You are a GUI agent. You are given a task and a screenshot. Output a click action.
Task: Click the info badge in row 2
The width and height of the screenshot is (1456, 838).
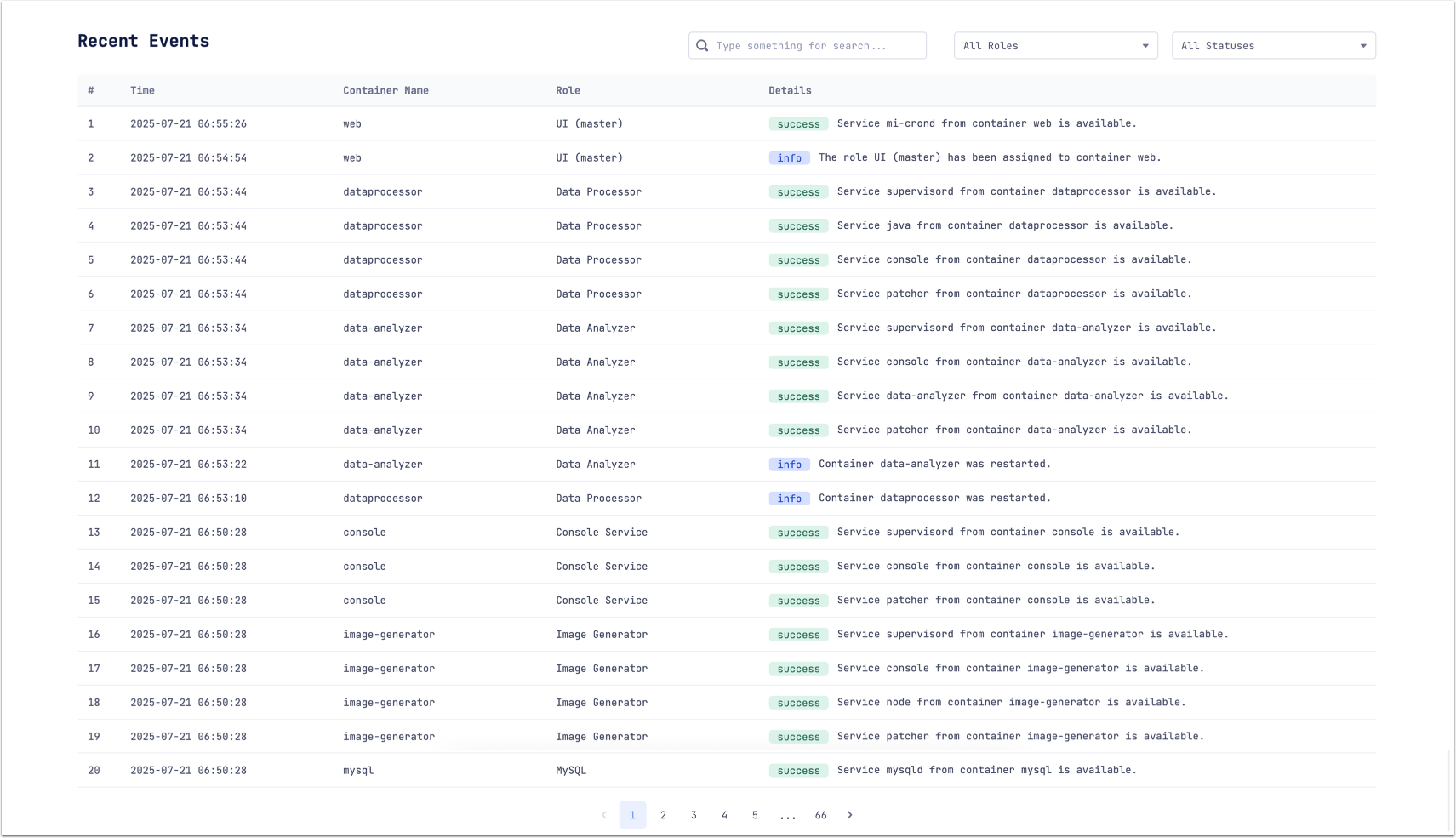pos(789,158)
